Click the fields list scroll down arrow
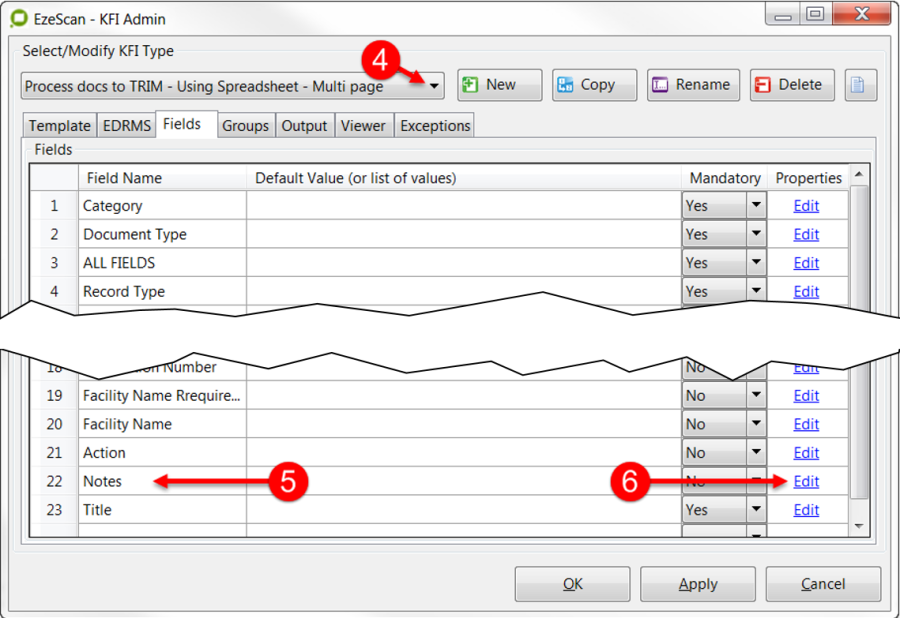This screenshot has width=900, height=618. tap(858, 525)
